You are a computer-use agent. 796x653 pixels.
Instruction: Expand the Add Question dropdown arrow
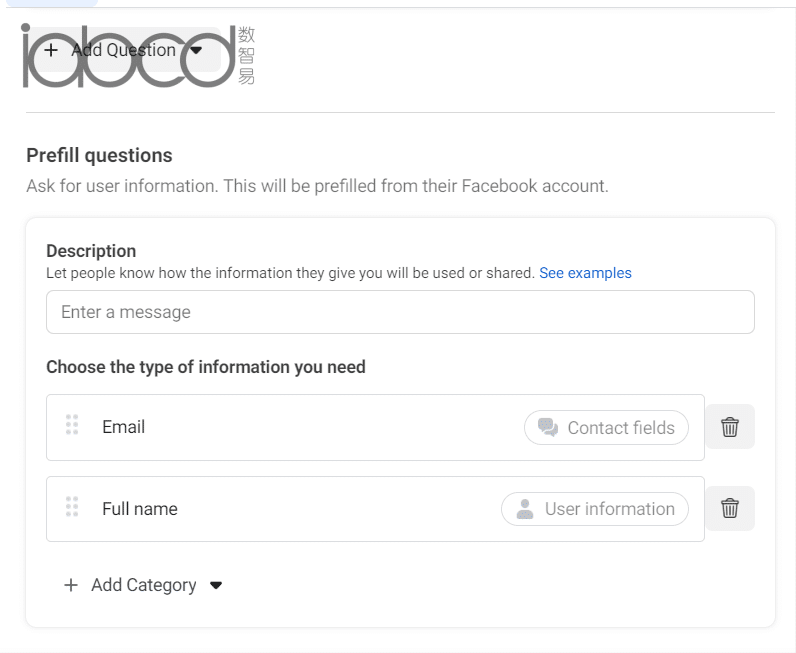[196, 50]
